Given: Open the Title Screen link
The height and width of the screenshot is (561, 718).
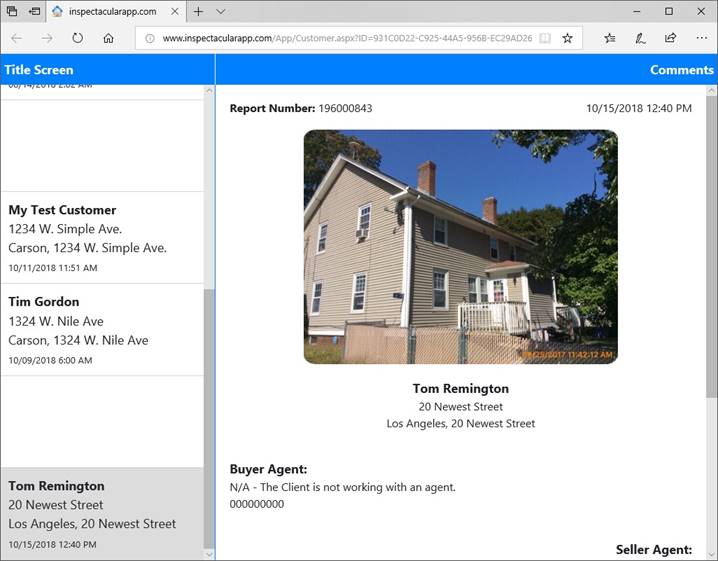Looking at the screenshot, I should 39,70.
